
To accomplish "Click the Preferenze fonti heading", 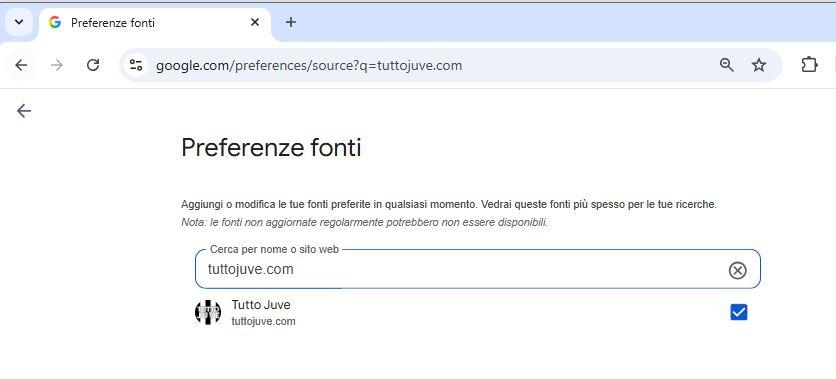I will point(271,148).
